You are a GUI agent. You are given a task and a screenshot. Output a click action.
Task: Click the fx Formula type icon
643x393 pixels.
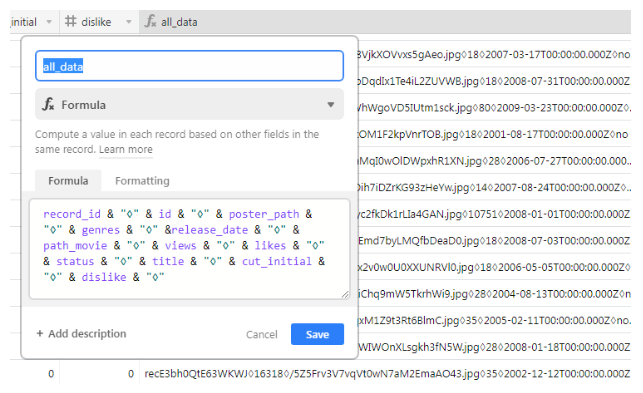[48, 104]
